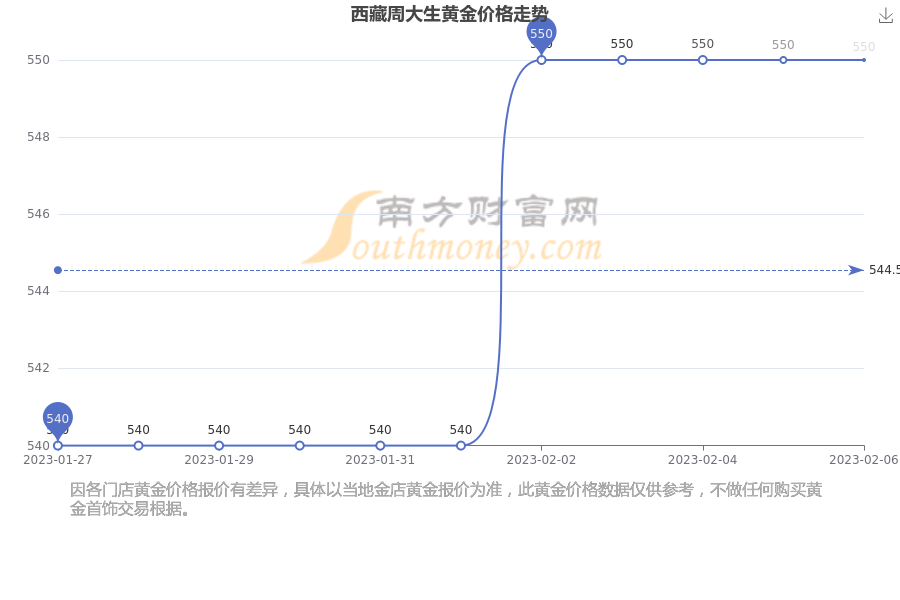Screen dimensions: 900x600
Task: Click the download chart image icon
Action: pos(886,16)
